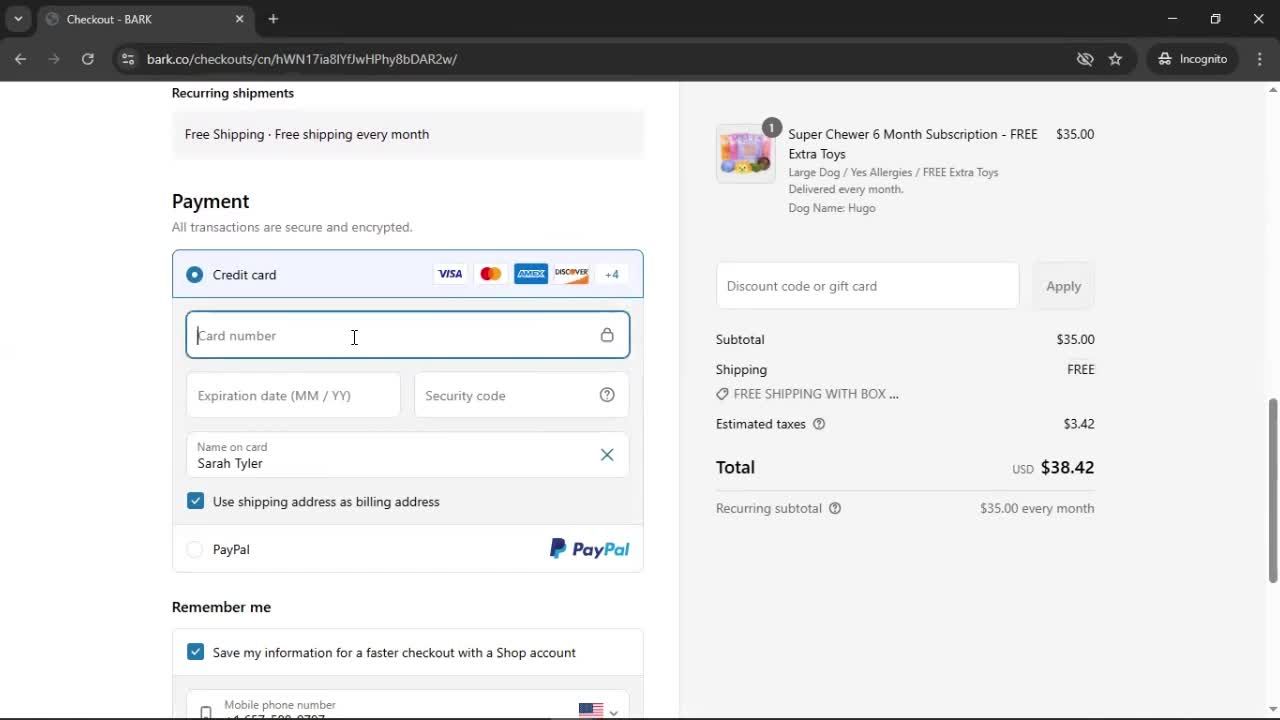This screenshot has height=720, width=1280.
Task: Reload the checkout page
Action: pyautogui.click(x=88, y=59)
